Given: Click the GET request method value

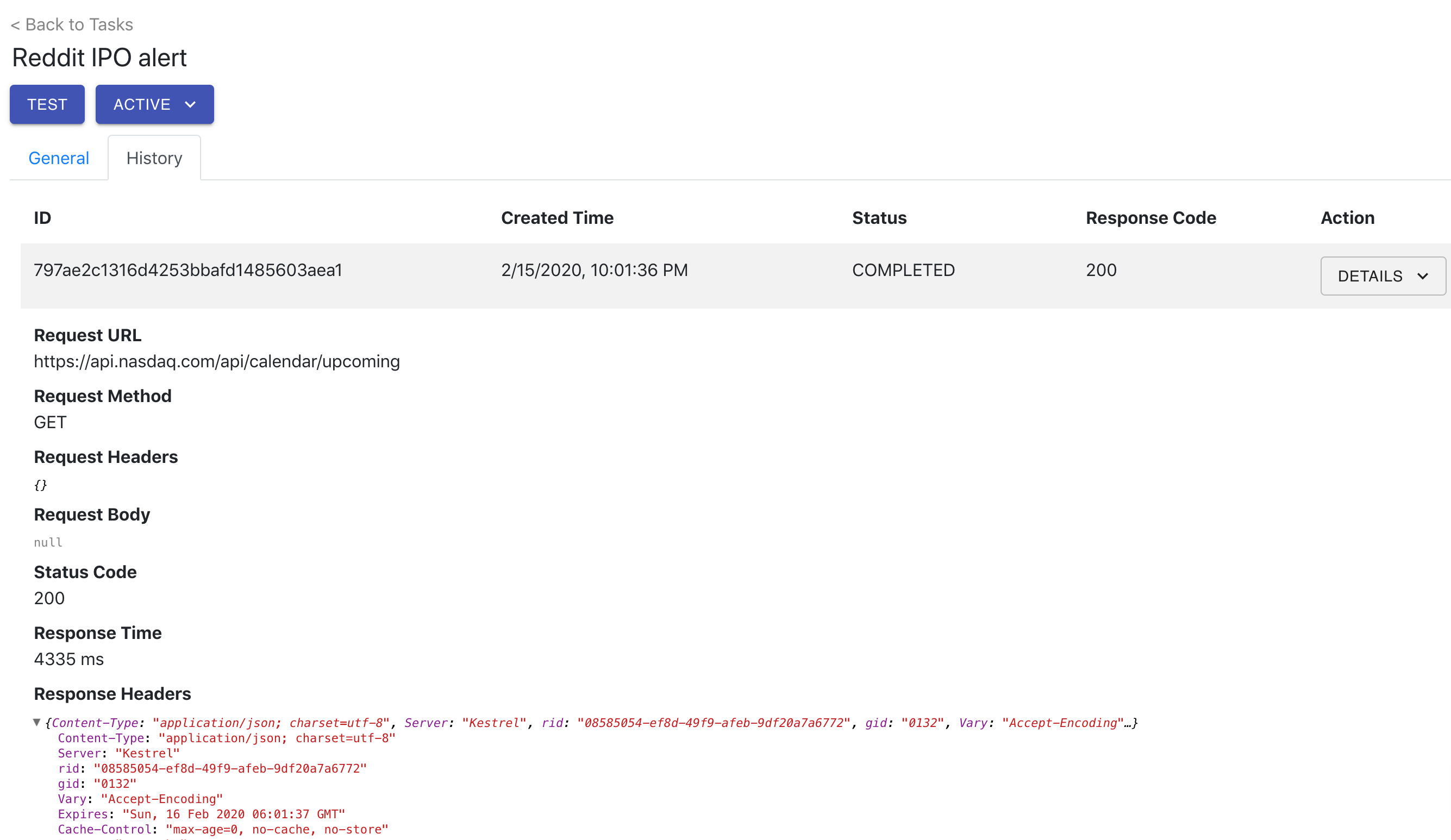Looking at the screenshot, I should click(x=50, y=422).
